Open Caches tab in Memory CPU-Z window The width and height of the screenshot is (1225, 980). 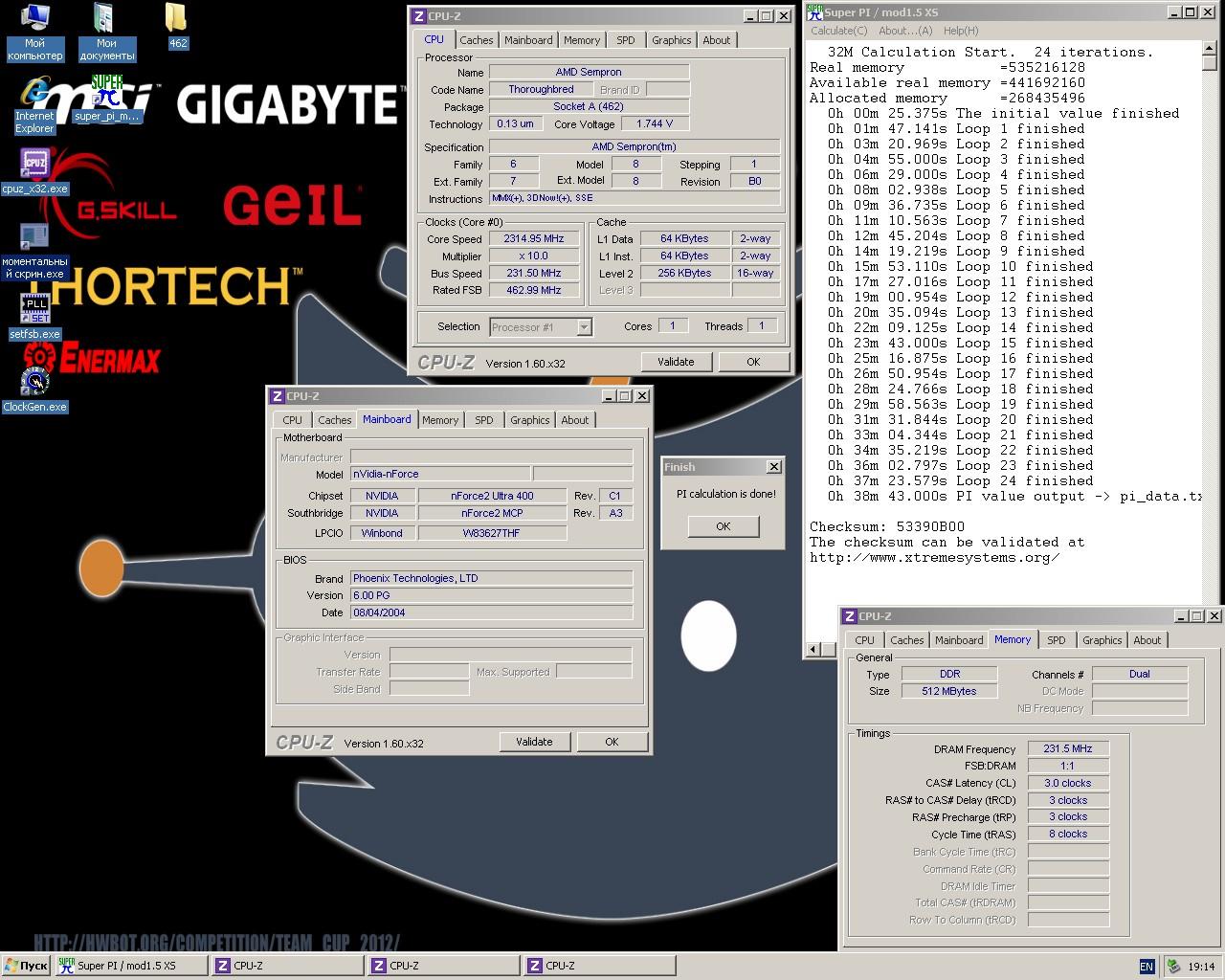pos(906,640)
